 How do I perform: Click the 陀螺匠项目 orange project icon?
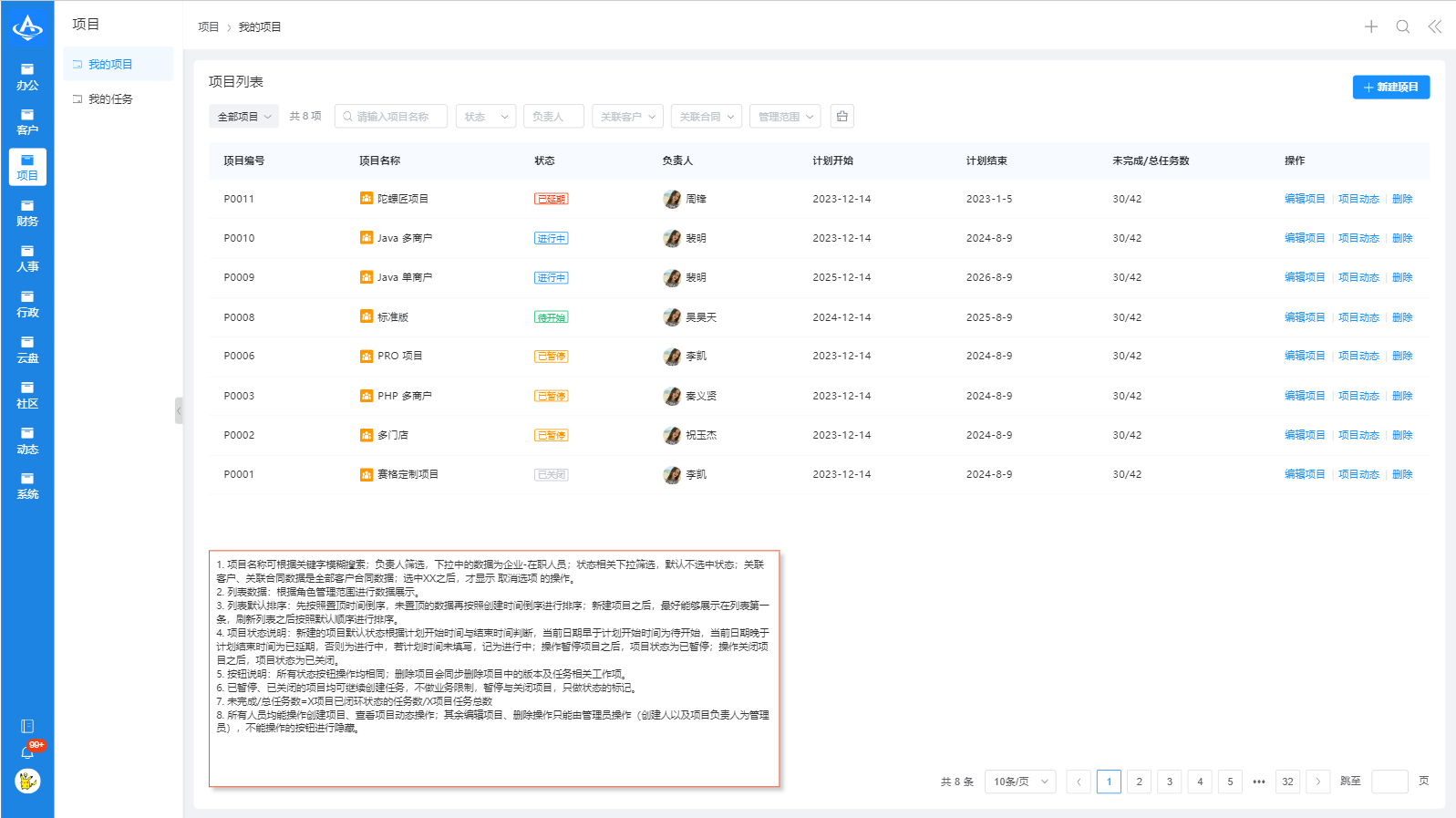[367, 199]
